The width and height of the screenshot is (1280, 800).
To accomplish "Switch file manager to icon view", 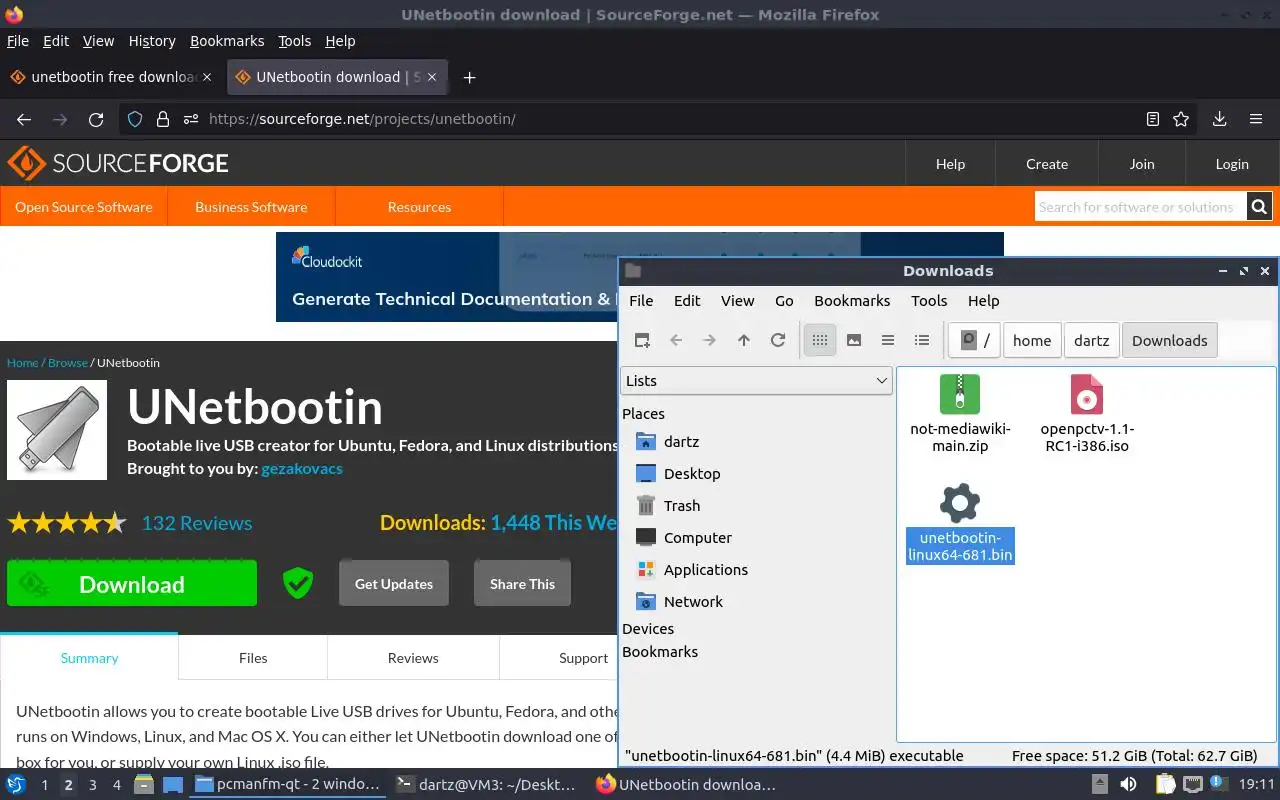I will (x=820, y=340).
